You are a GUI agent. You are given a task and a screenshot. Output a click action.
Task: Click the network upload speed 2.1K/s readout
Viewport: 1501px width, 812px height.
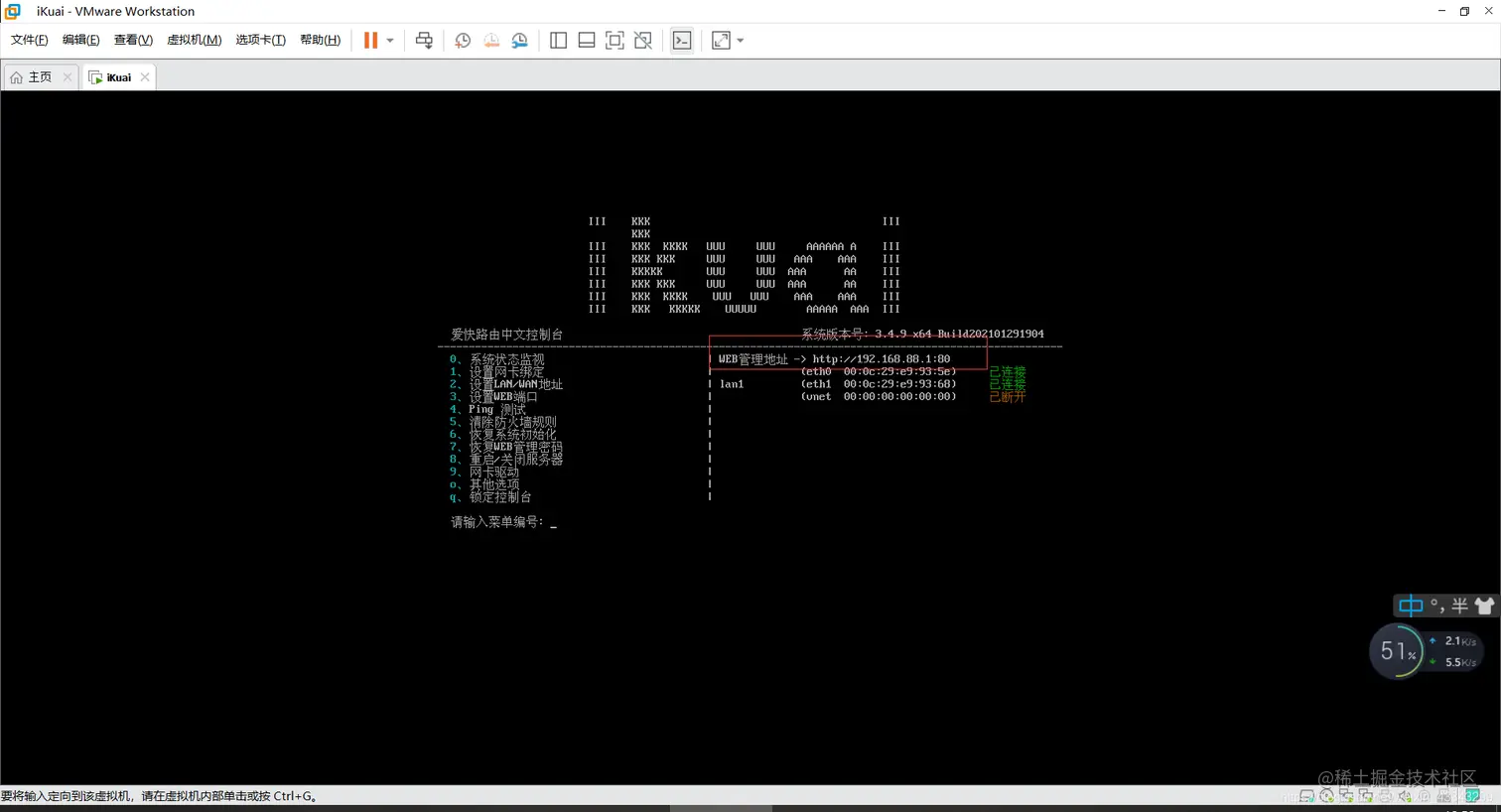(x=1453, y=641)
